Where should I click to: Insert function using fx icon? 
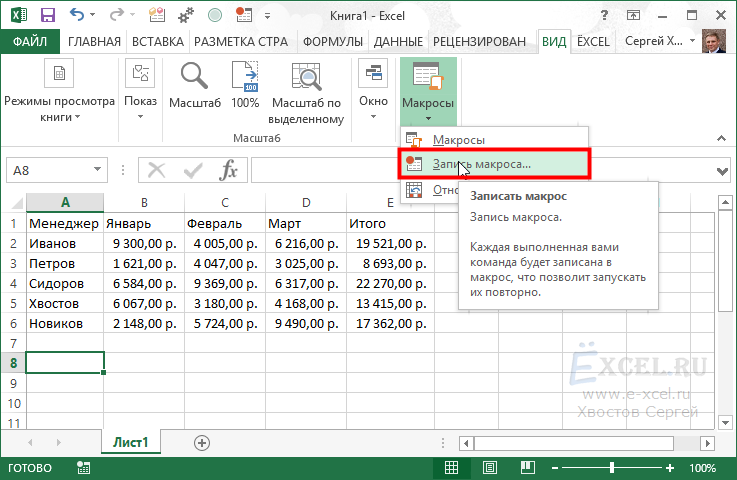[x=228, y=170]
